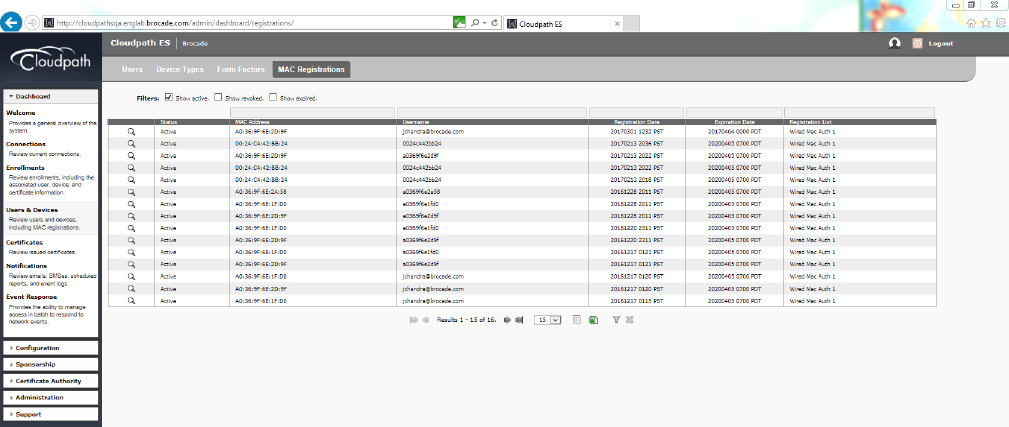The height and width of the screenshot is (427, 1009).
Task: Go to next results page arrow
Action: [507, 320]
